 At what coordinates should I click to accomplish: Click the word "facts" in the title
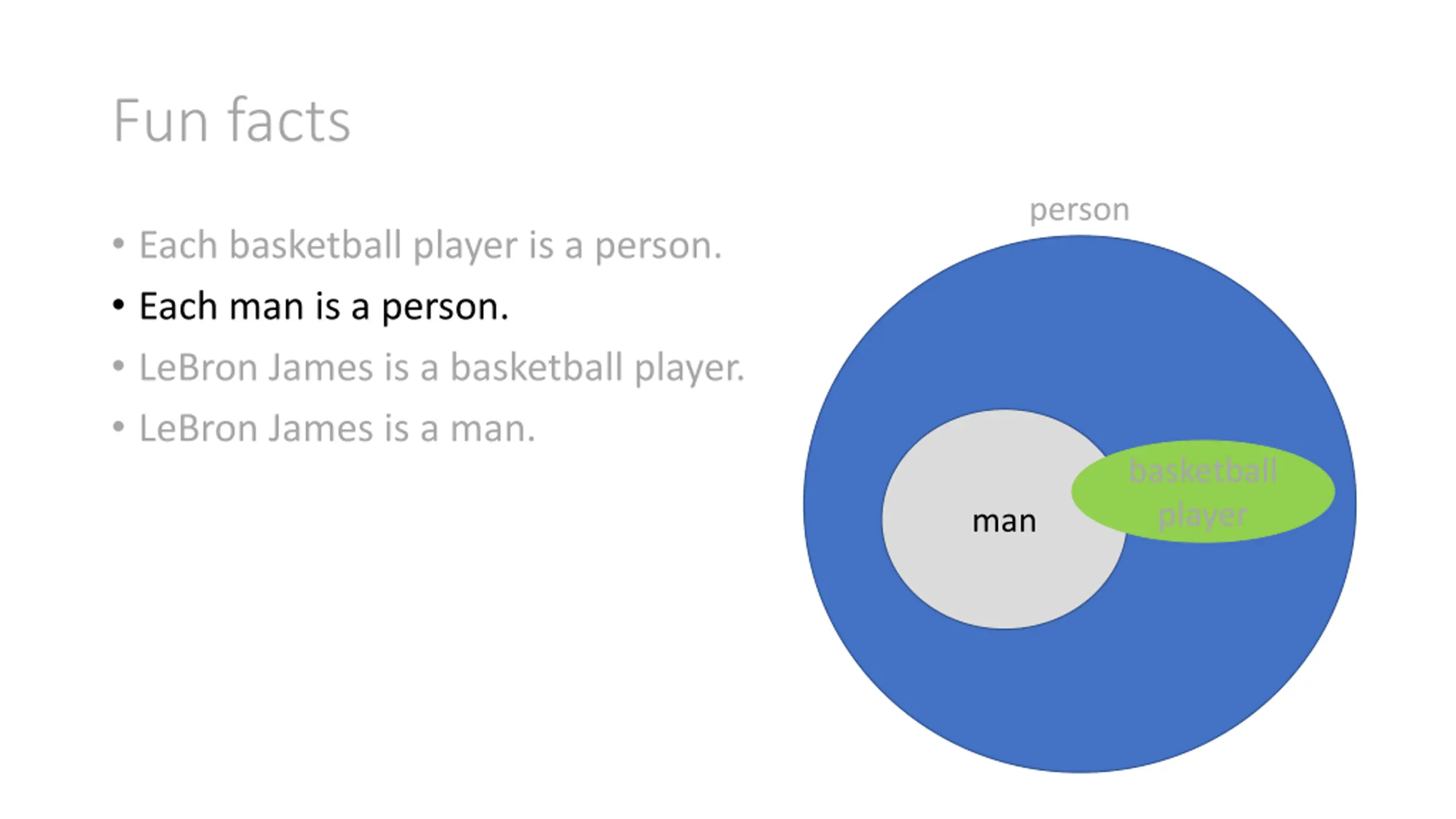click(x=289, y=121)
